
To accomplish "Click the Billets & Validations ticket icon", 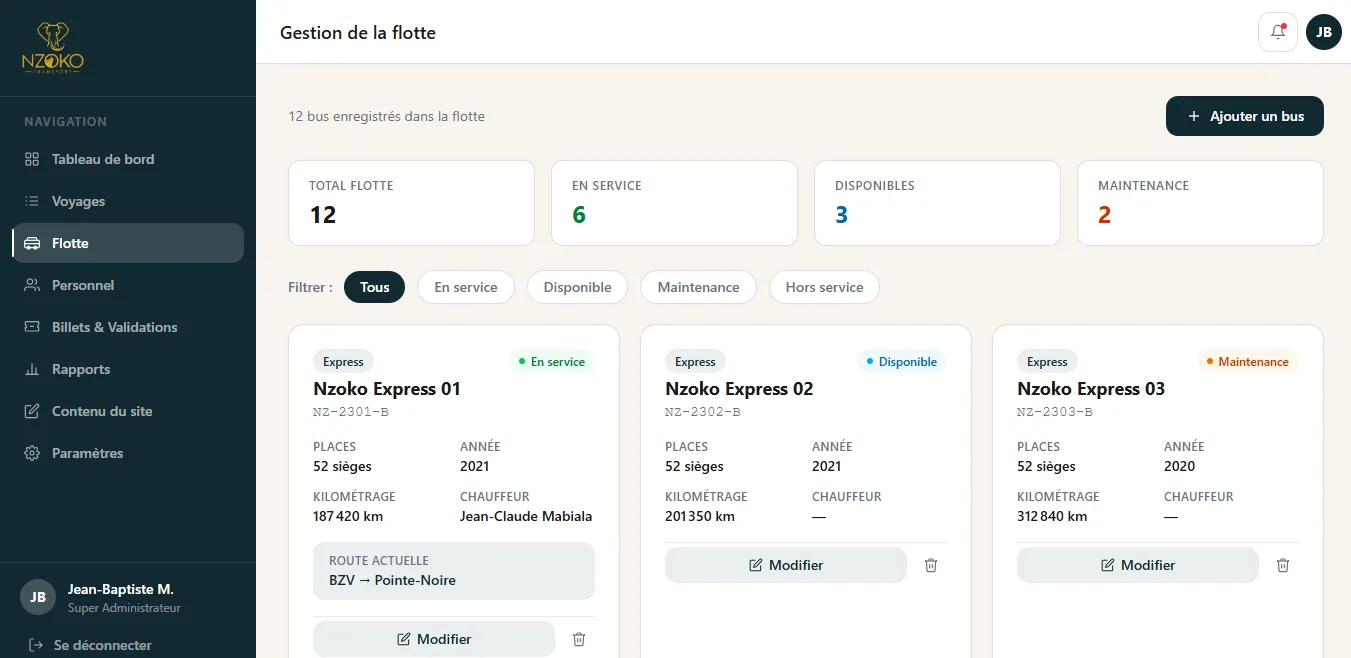I will (32, 327).
